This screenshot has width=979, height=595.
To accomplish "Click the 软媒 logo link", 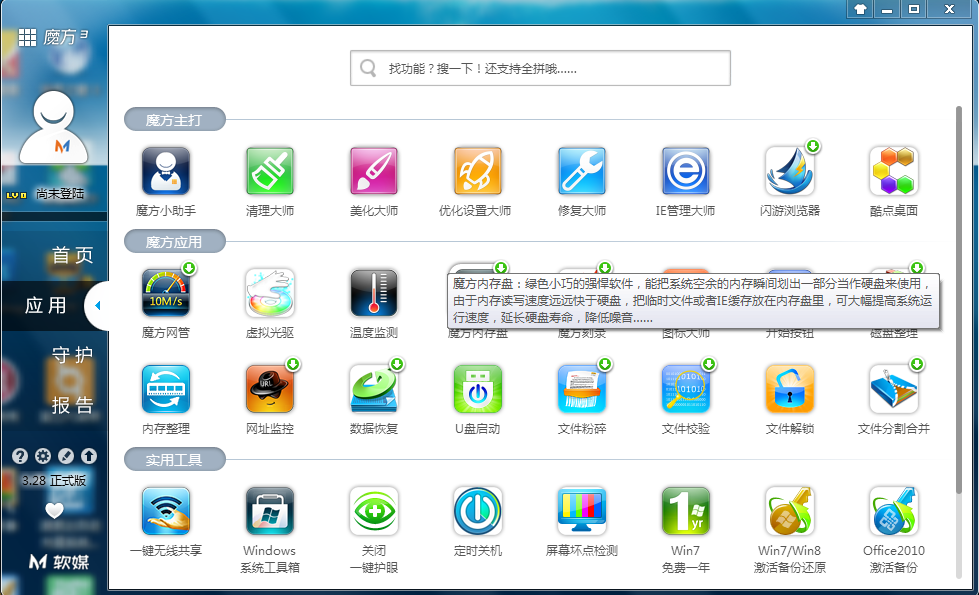I will (x=59, y=562).
